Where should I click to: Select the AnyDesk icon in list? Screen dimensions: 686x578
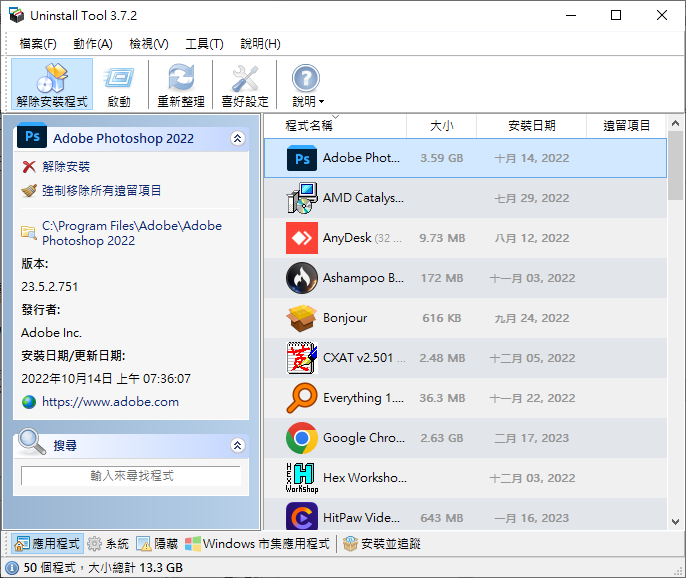coord(302,238)
